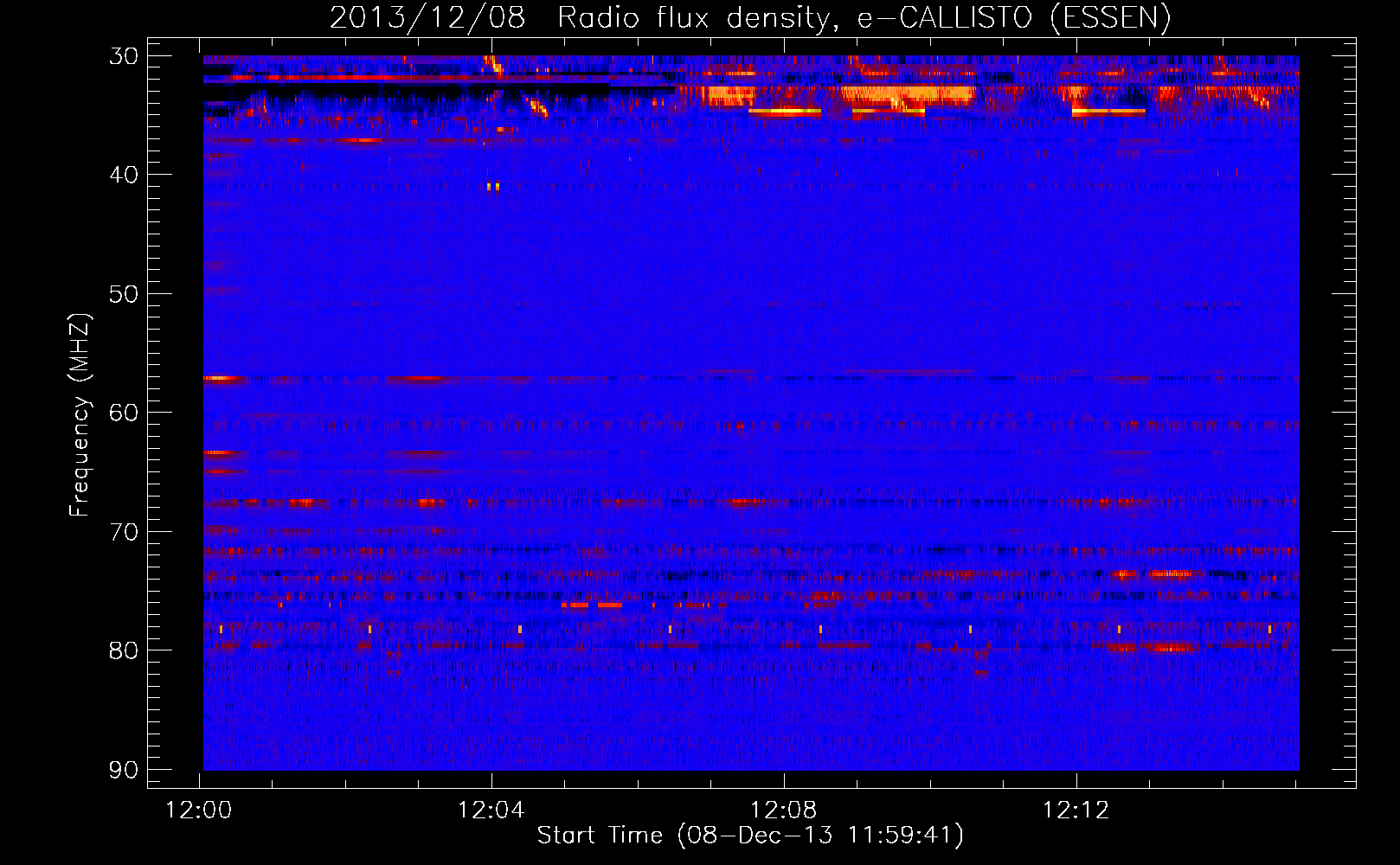
Task: Click the '12:12' time tick label
Action: (1076, 811)
